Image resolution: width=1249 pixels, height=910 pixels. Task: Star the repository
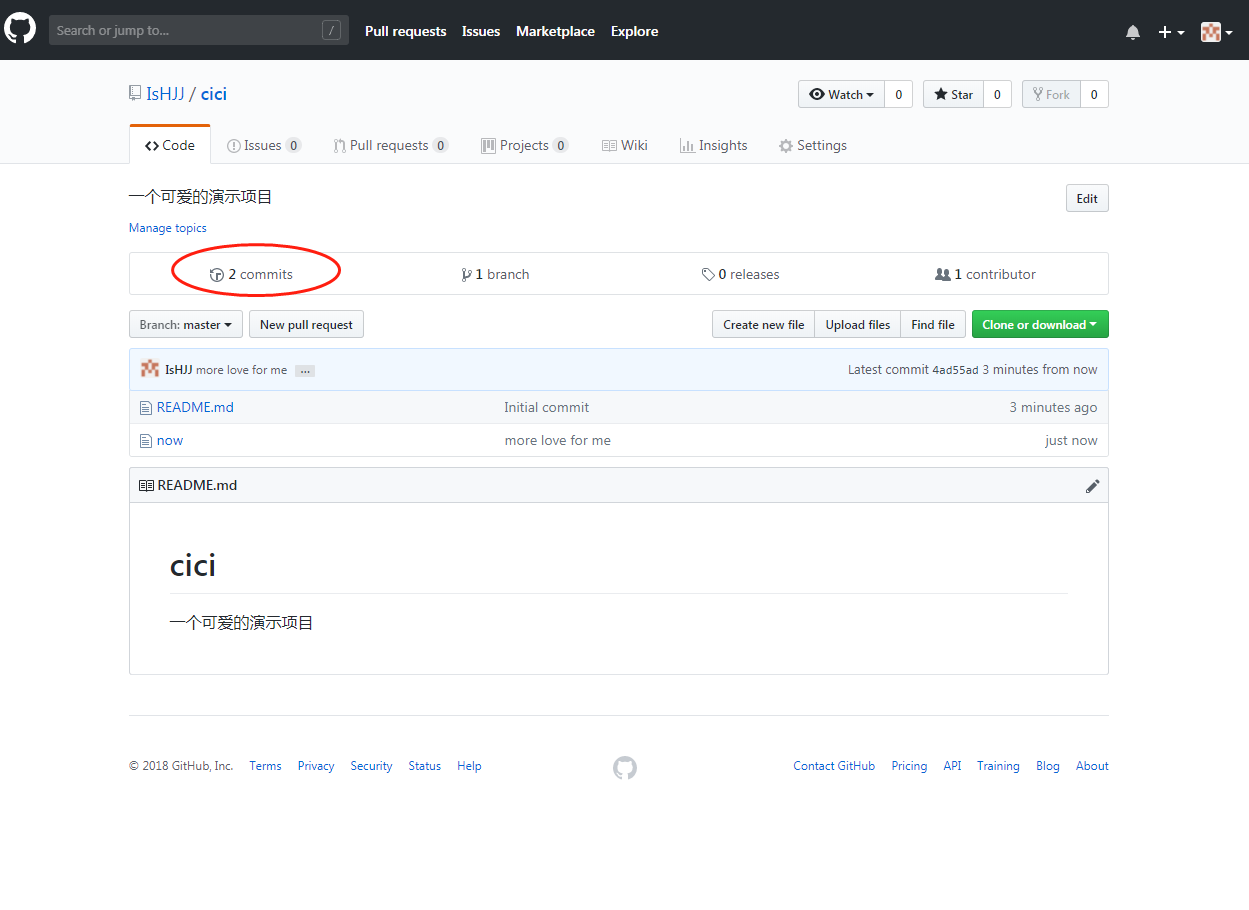point(953,94)
